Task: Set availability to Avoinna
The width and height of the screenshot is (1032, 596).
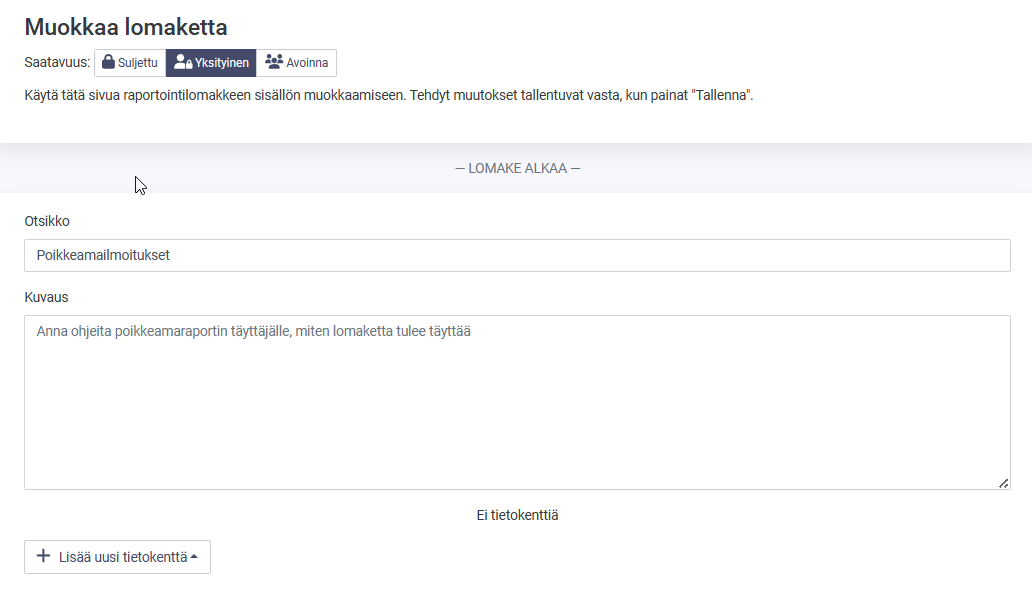Action: (296, 63)
